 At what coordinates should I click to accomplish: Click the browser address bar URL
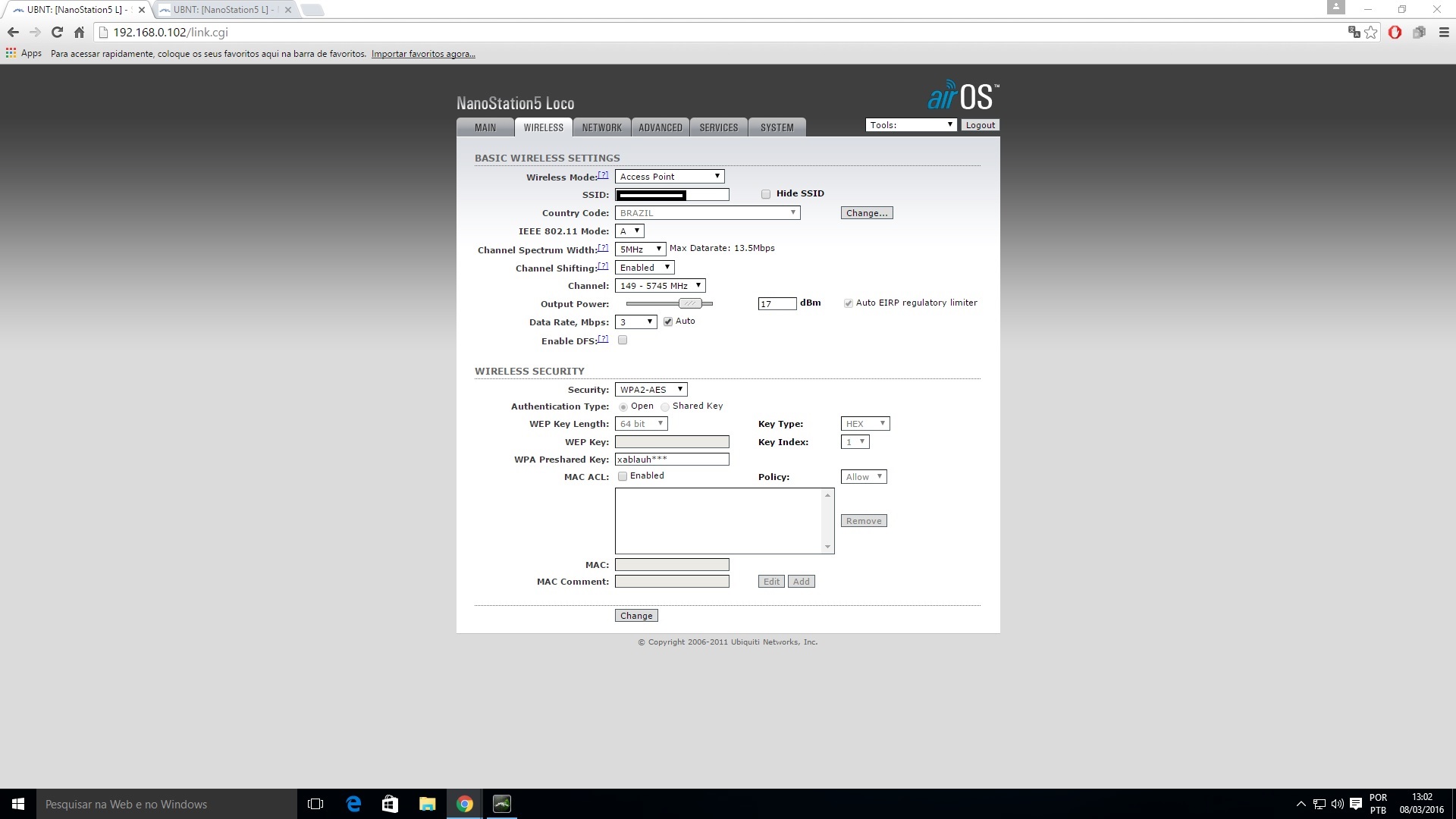[170, 33]
